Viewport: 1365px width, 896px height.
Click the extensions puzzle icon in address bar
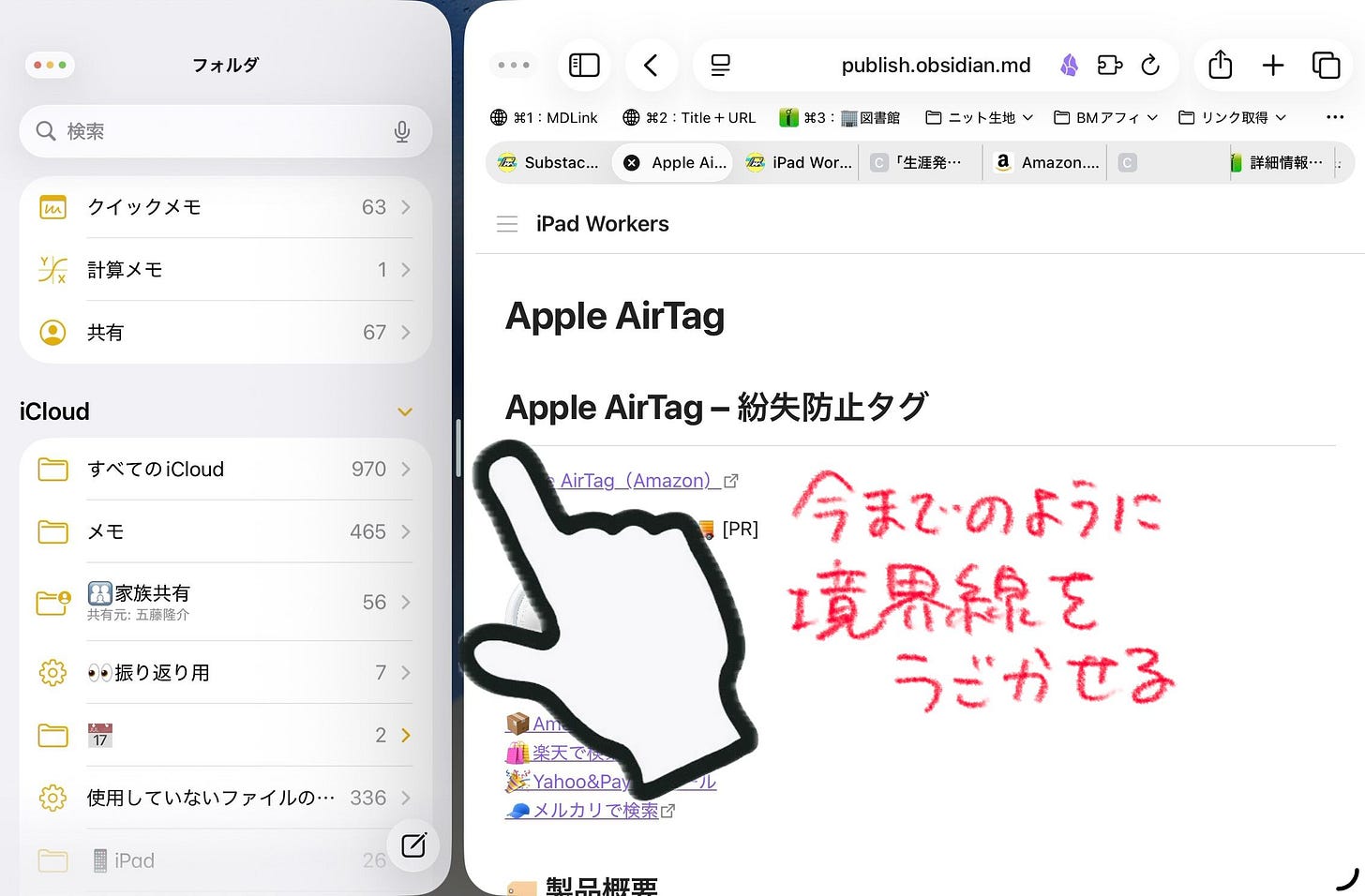(x=1109, y=65)
